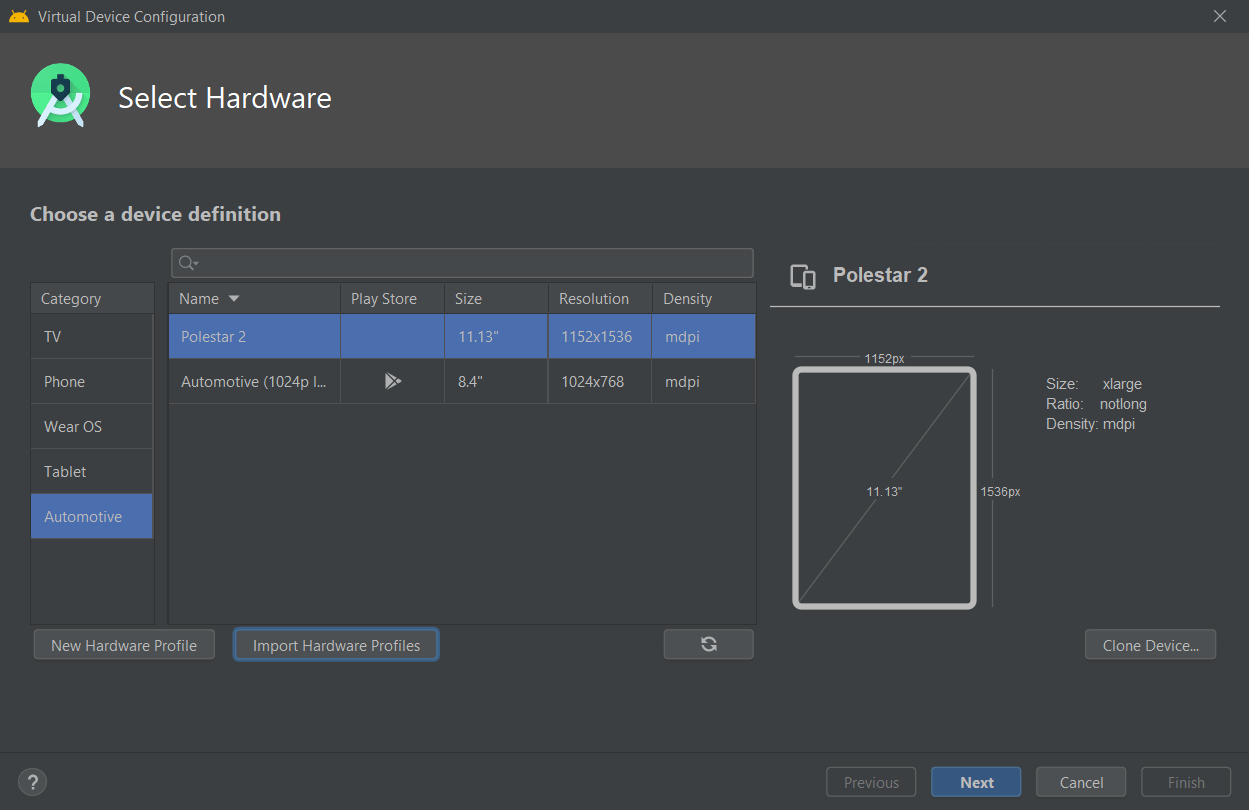Click the help question mark icon
Image resolution: width=1249 pixels, height=810 pixels.
click(33, 782)
